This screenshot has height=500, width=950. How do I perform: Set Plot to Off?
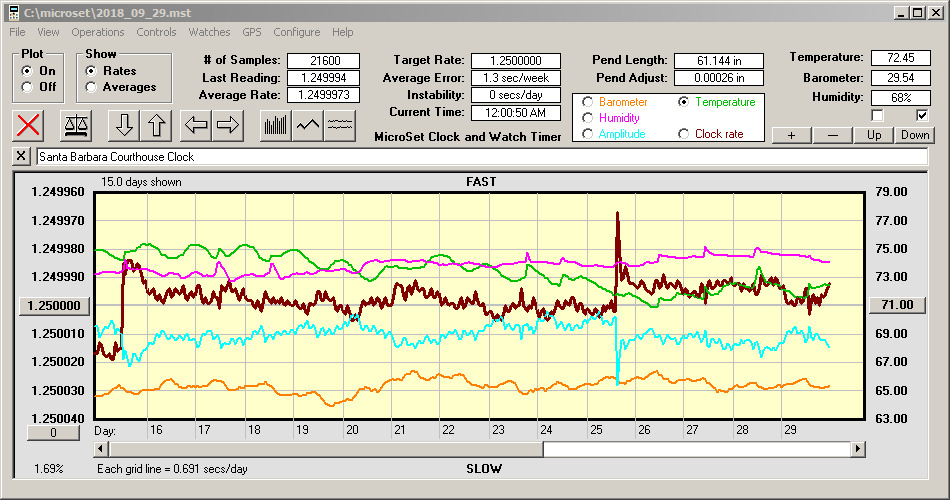coord(27,87)
